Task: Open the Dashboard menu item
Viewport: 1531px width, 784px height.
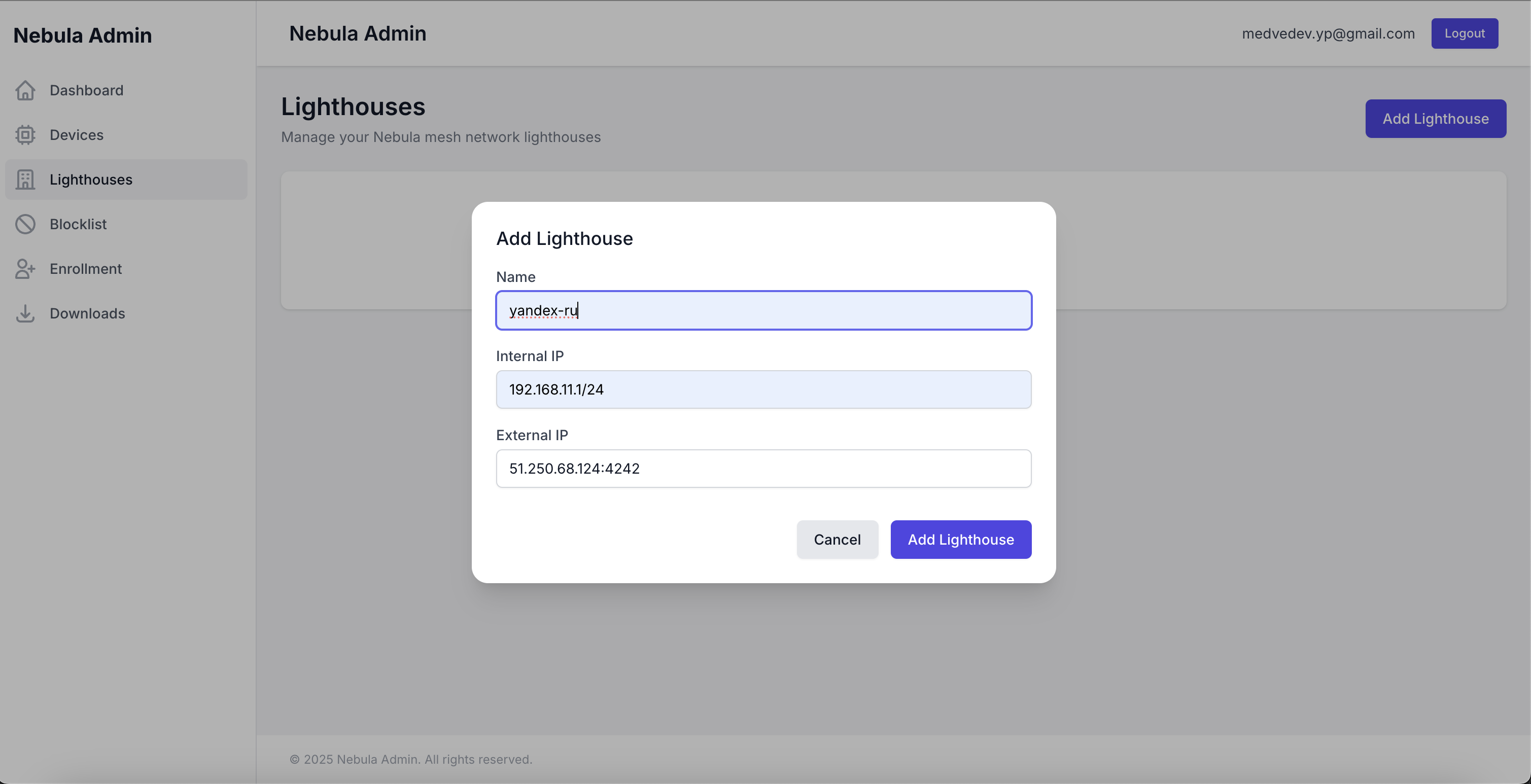Action: pos(86,90)
